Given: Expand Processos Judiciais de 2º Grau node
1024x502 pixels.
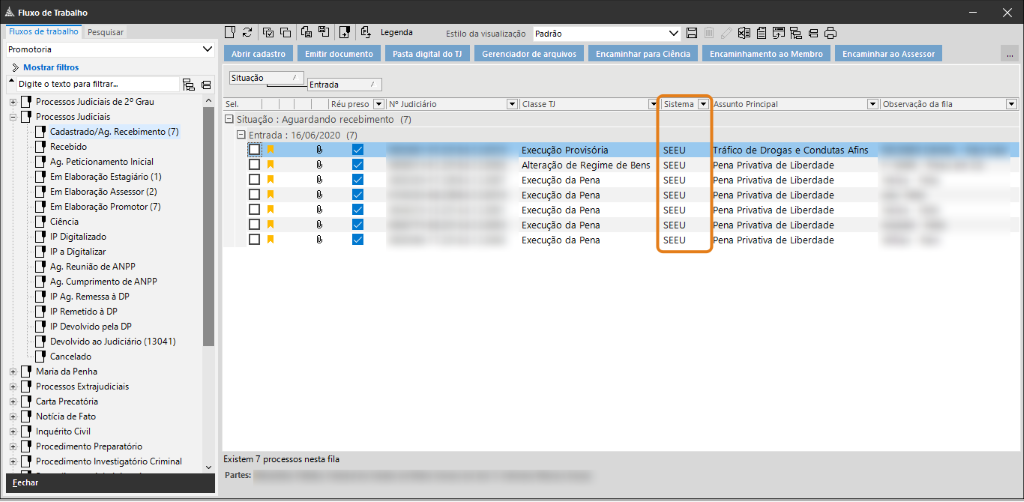Looking at the screenshot, I should [12, 102].
